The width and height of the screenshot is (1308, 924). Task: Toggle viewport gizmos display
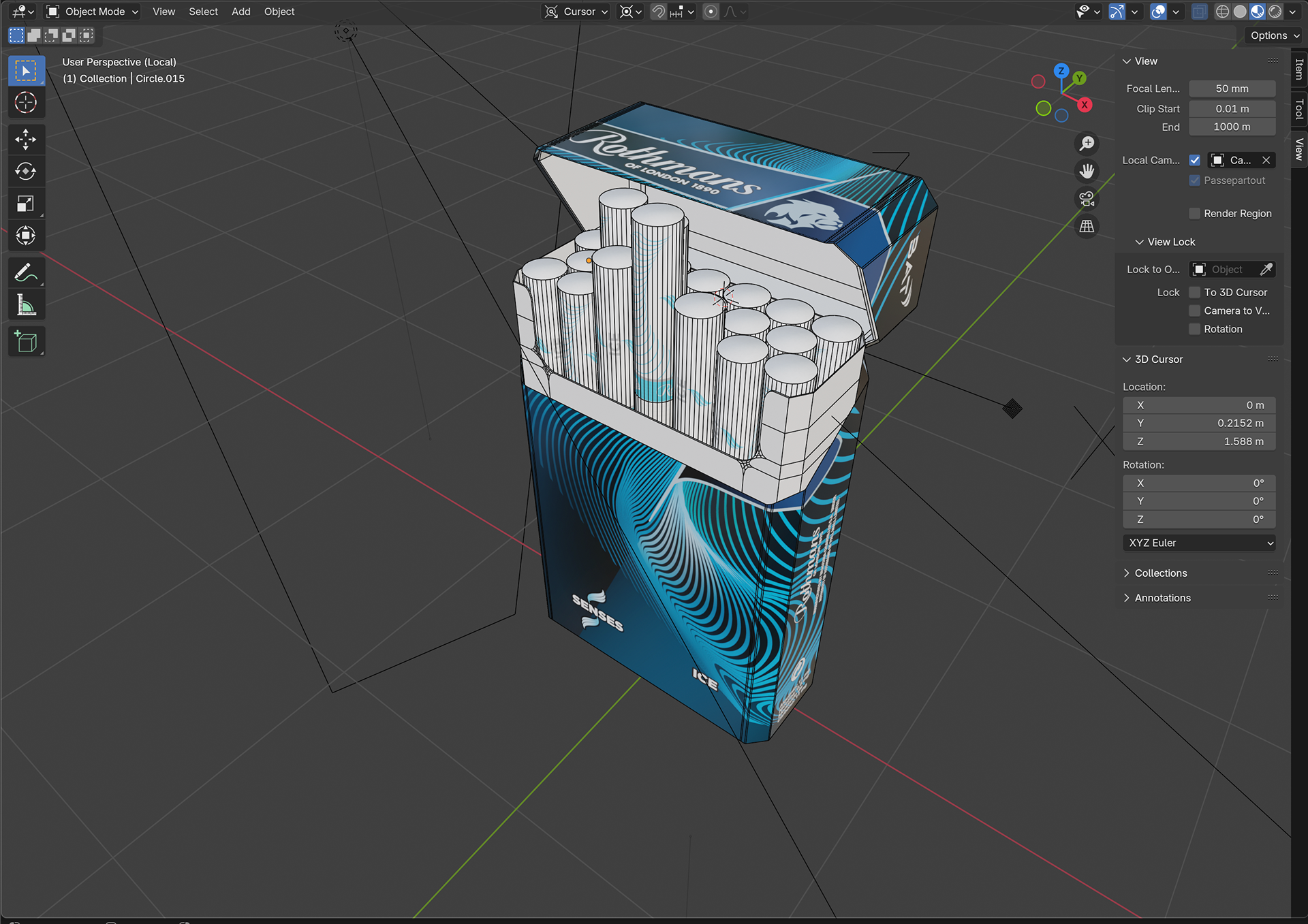[x=1117, y=12]
